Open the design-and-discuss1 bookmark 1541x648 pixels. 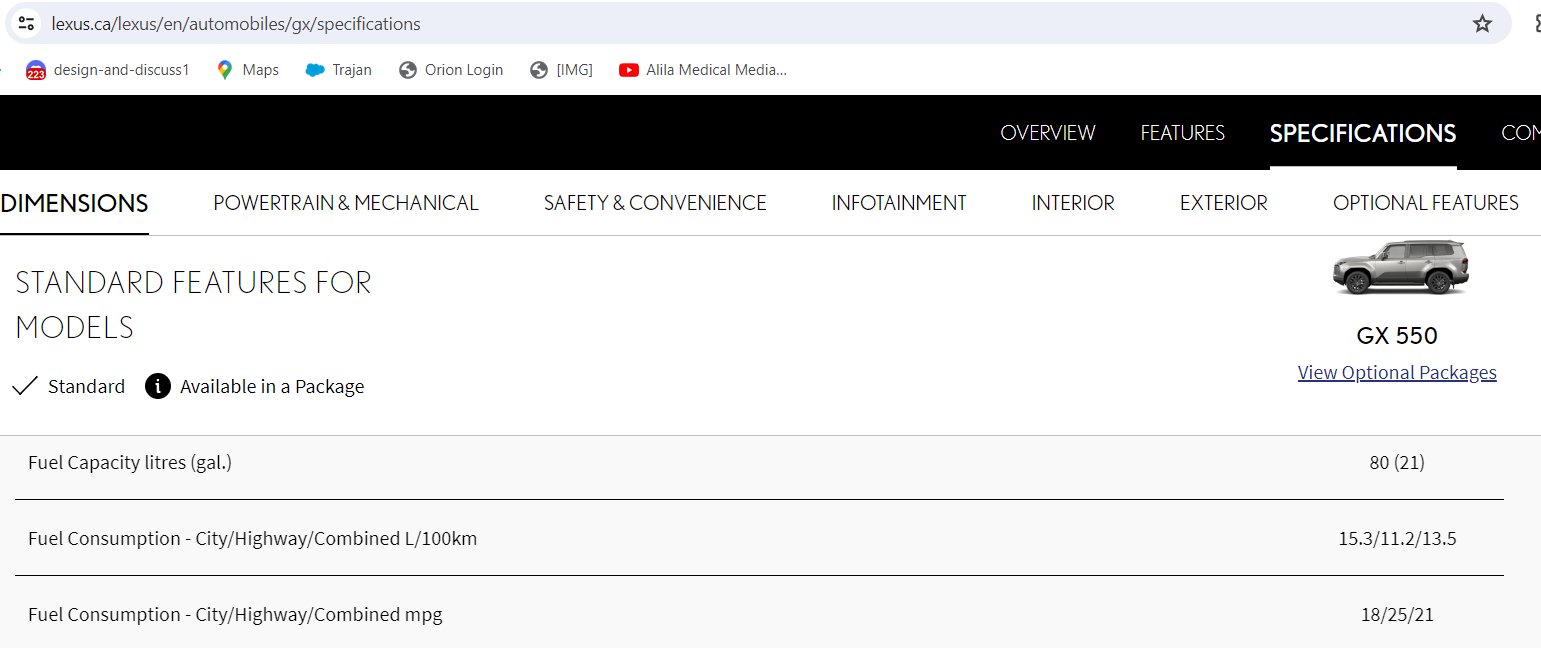tap(107, 70)
